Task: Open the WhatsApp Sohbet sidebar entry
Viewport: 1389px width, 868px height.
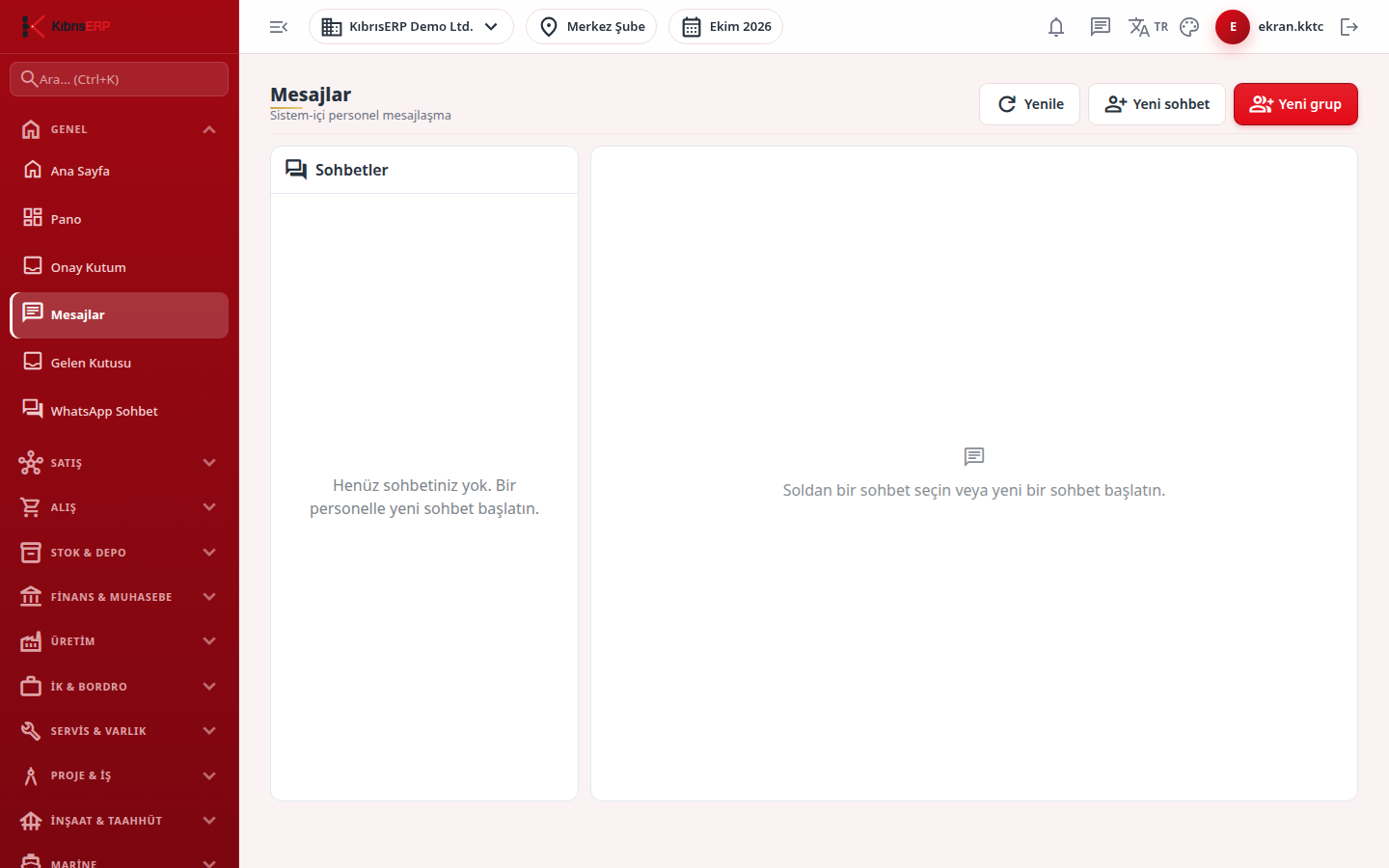Action: click(120, 411)
